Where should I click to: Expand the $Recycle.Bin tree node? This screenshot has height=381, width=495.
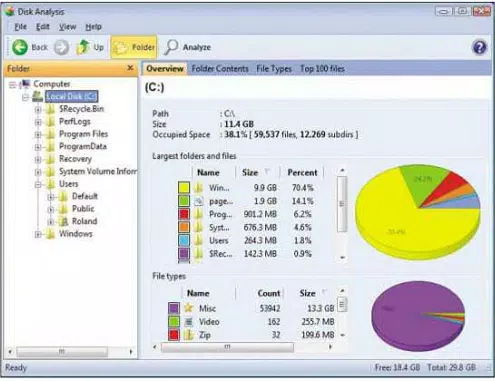coord(38,110)
